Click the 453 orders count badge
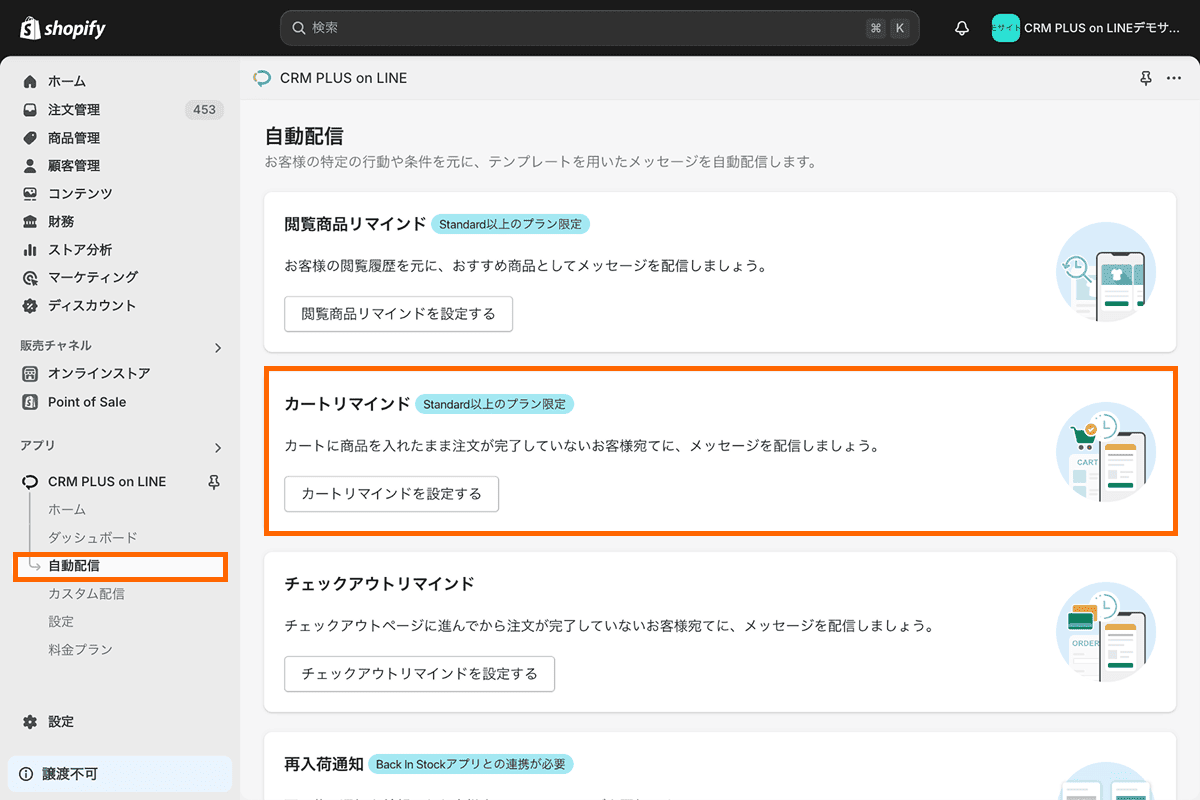This screenshot has height=800, width=1200. pyautogui.click(x=204, y=110)
